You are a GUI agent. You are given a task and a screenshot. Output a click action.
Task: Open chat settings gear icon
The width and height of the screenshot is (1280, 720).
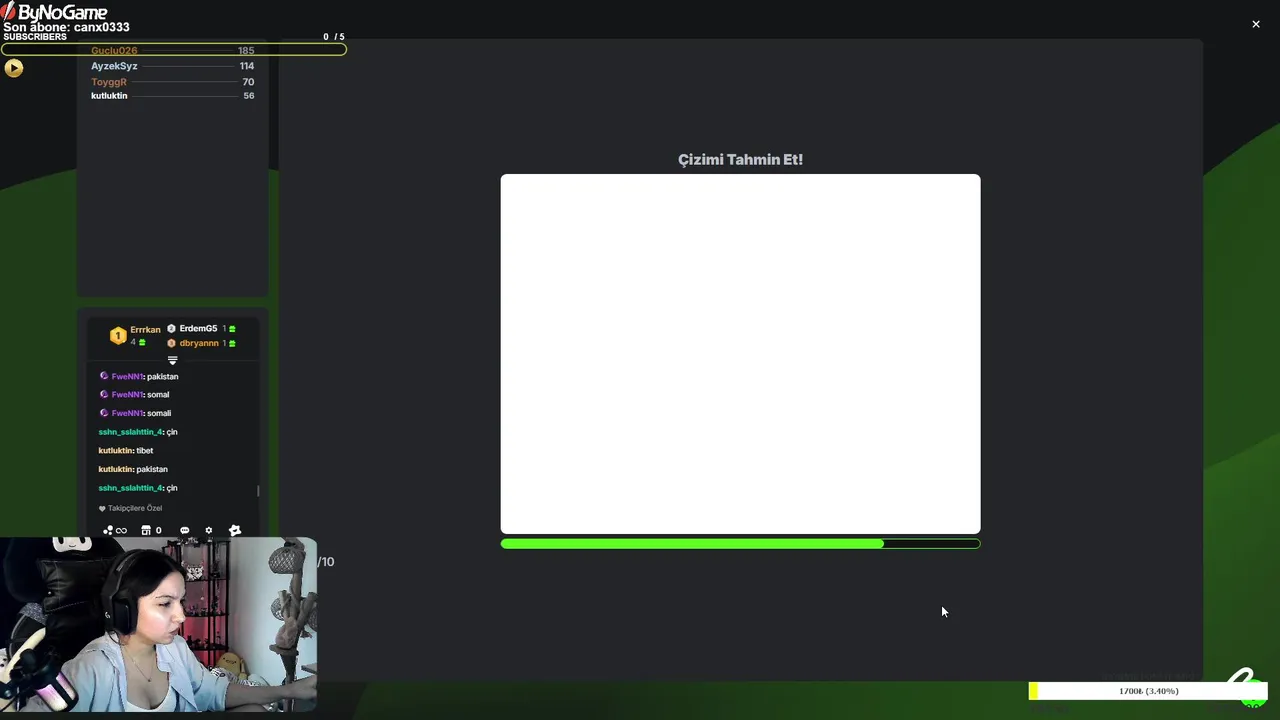(209, 530)
